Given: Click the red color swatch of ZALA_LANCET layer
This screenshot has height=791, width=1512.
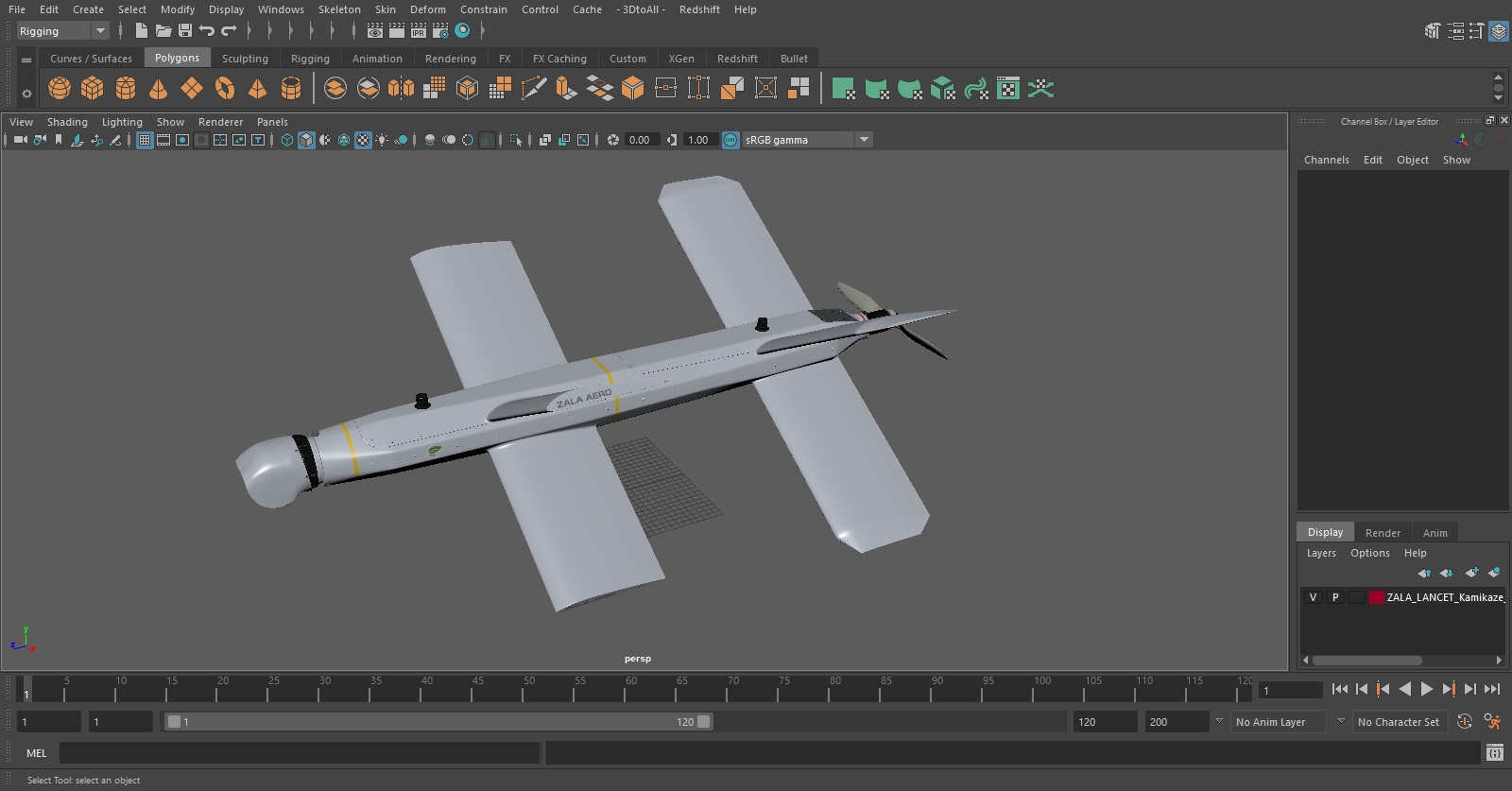Looking at the screenshot, I should pyautogui.click(x=1377, y=597).
